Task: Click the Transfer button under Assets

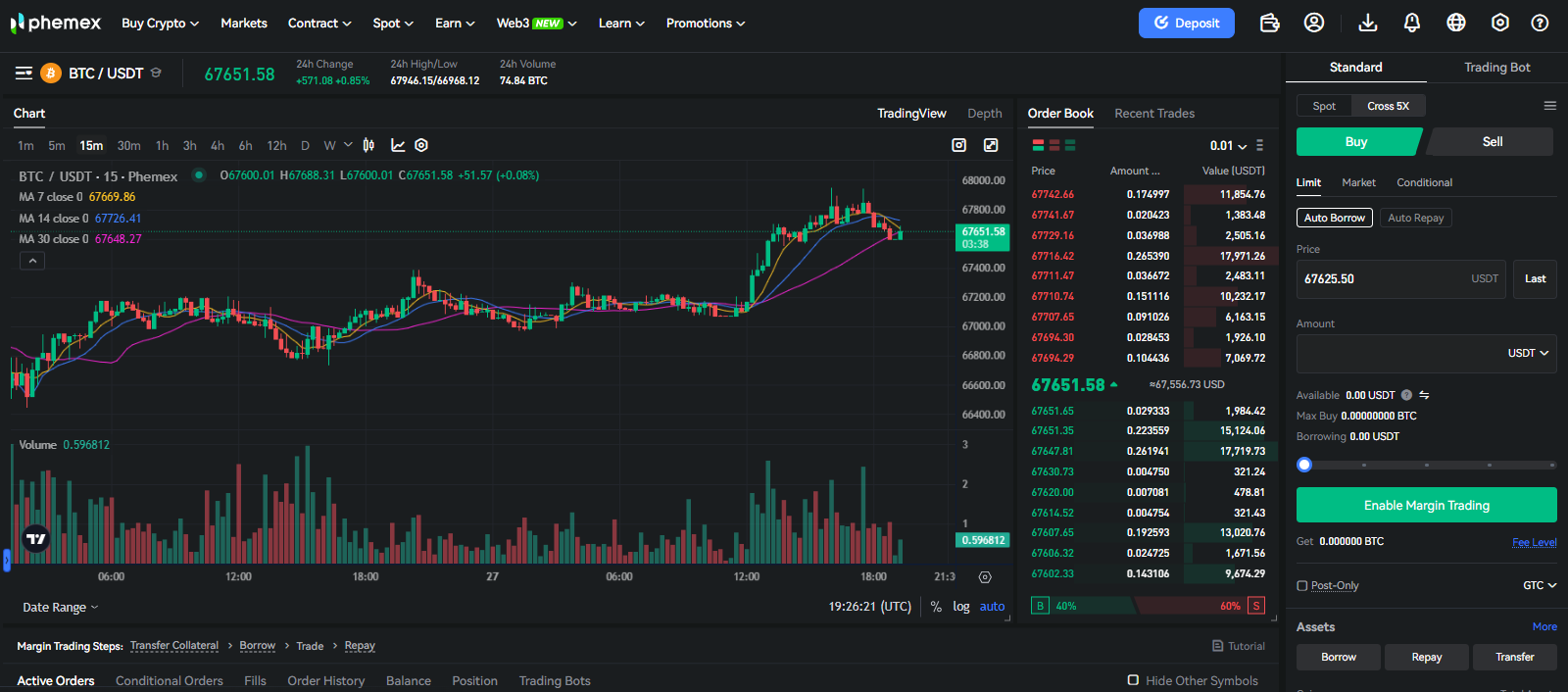Action: (x=1514, y=657)
